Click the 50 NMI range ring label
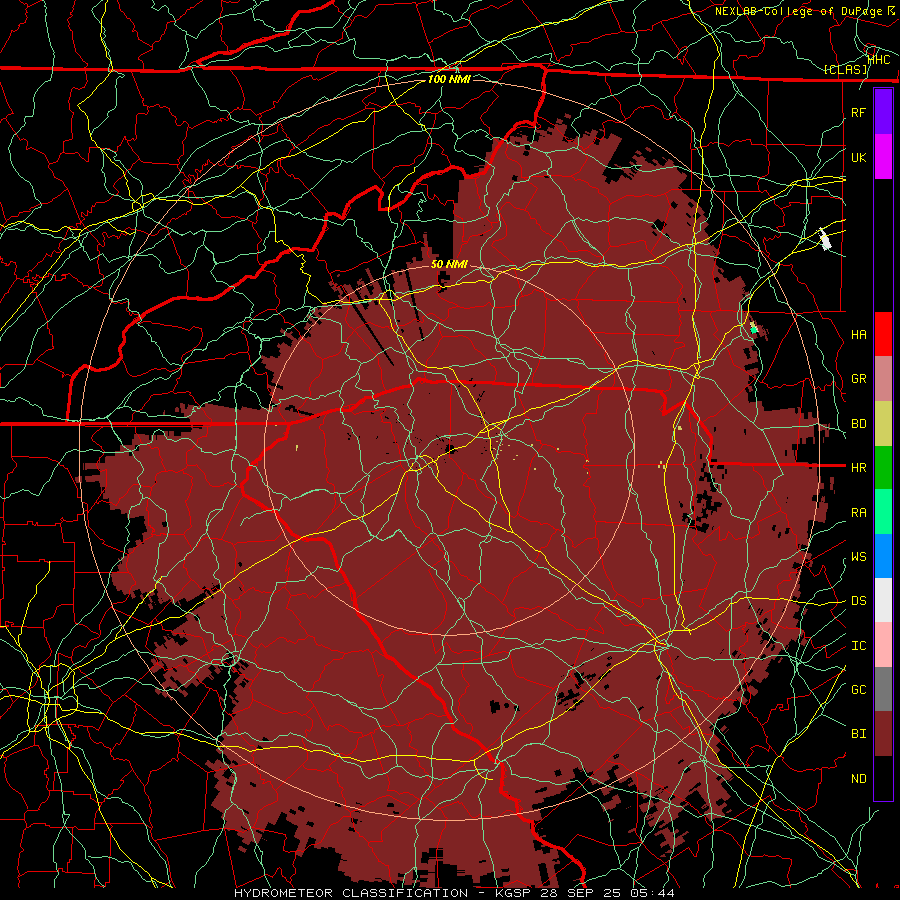The image size is (900, 900). pyautogui.click(x=449, y=264)
